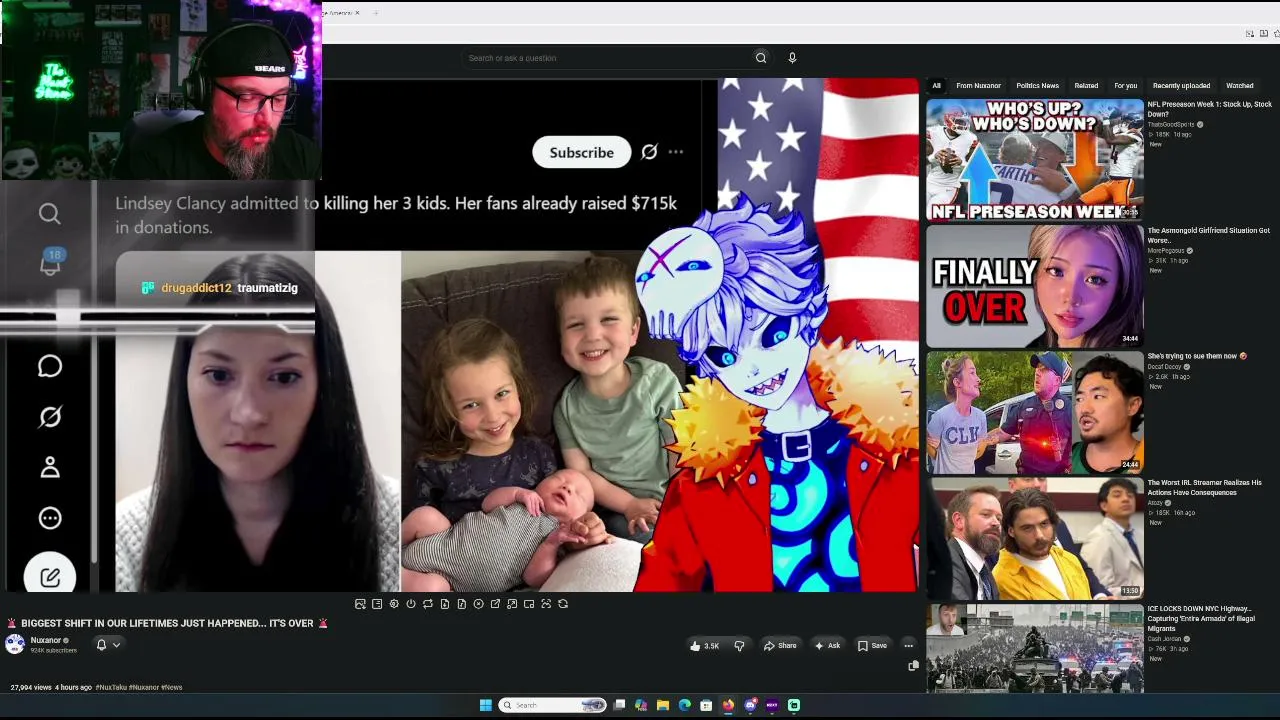Select the For you filter chip
This screenshot has width=1280, height=720.
point(1125,86)
